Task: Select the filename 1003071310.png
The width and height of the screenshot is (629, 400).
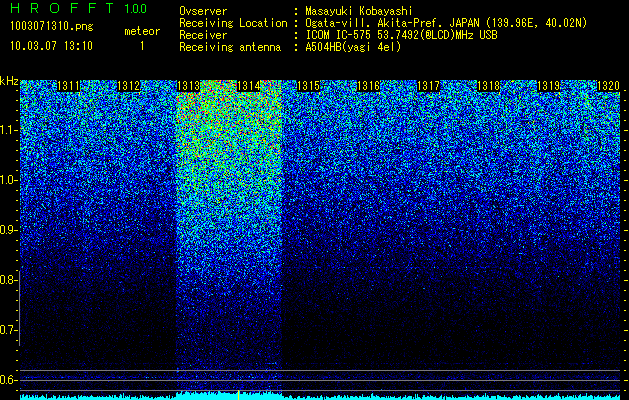Action: [x=52, y=26]
